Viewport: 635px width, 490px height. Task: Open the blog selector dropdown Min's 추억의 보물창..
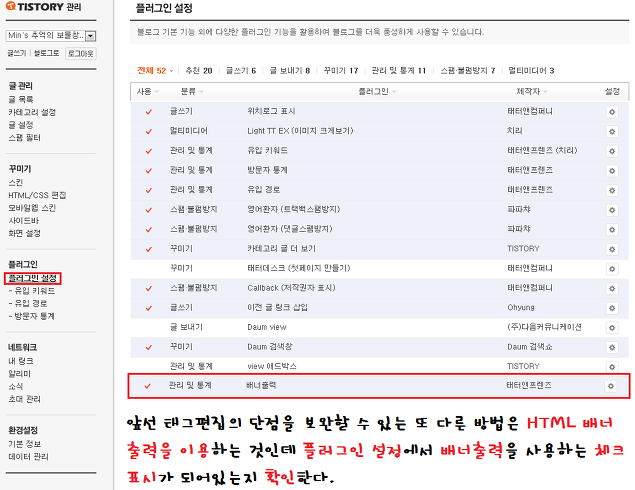(51, 36)
